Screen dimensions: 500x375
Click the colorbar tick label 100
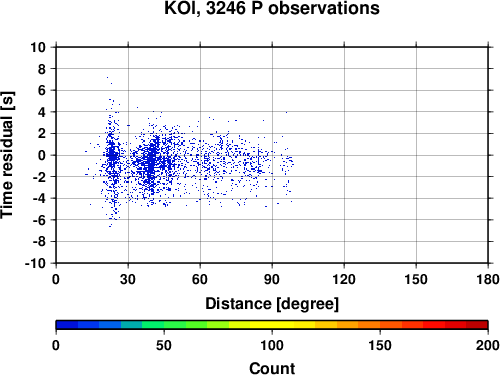[272, 345]
